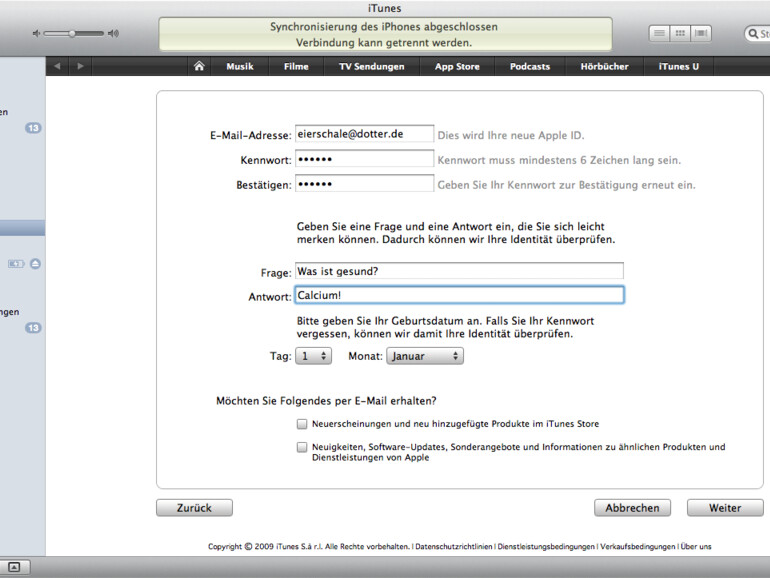
Task: Click the search magnifier icon
Action: point(753,33)
